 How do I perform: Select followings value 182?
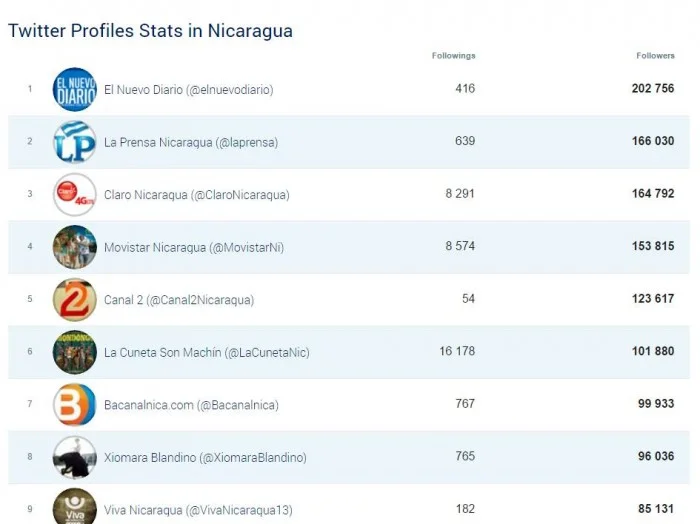tap(465, 509)
